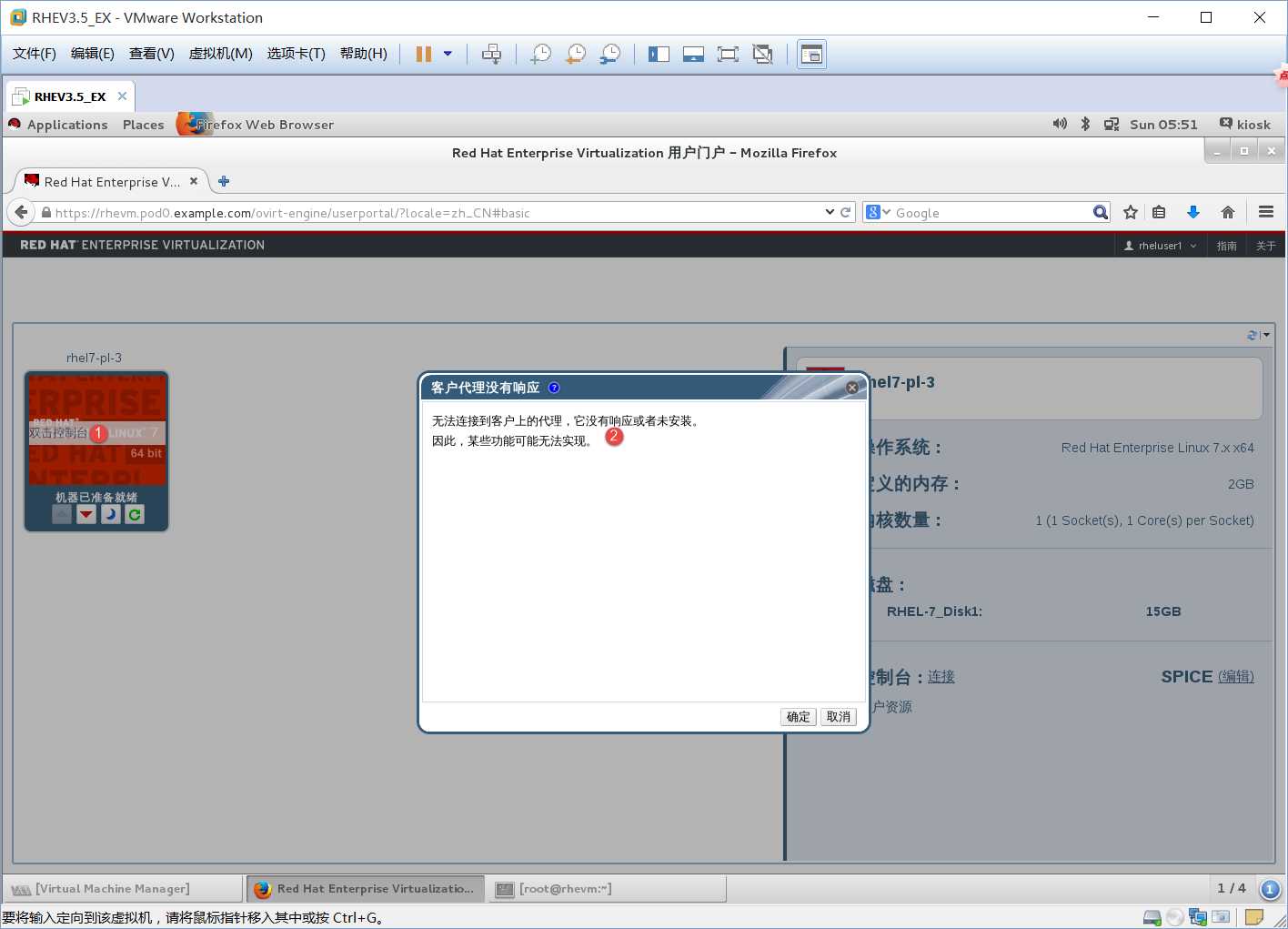Click the Firefox Web Browser panel item
Image resolution: width=1288 pixels, height=929 pixels.
pyautogui.click(x=257, y=125)
